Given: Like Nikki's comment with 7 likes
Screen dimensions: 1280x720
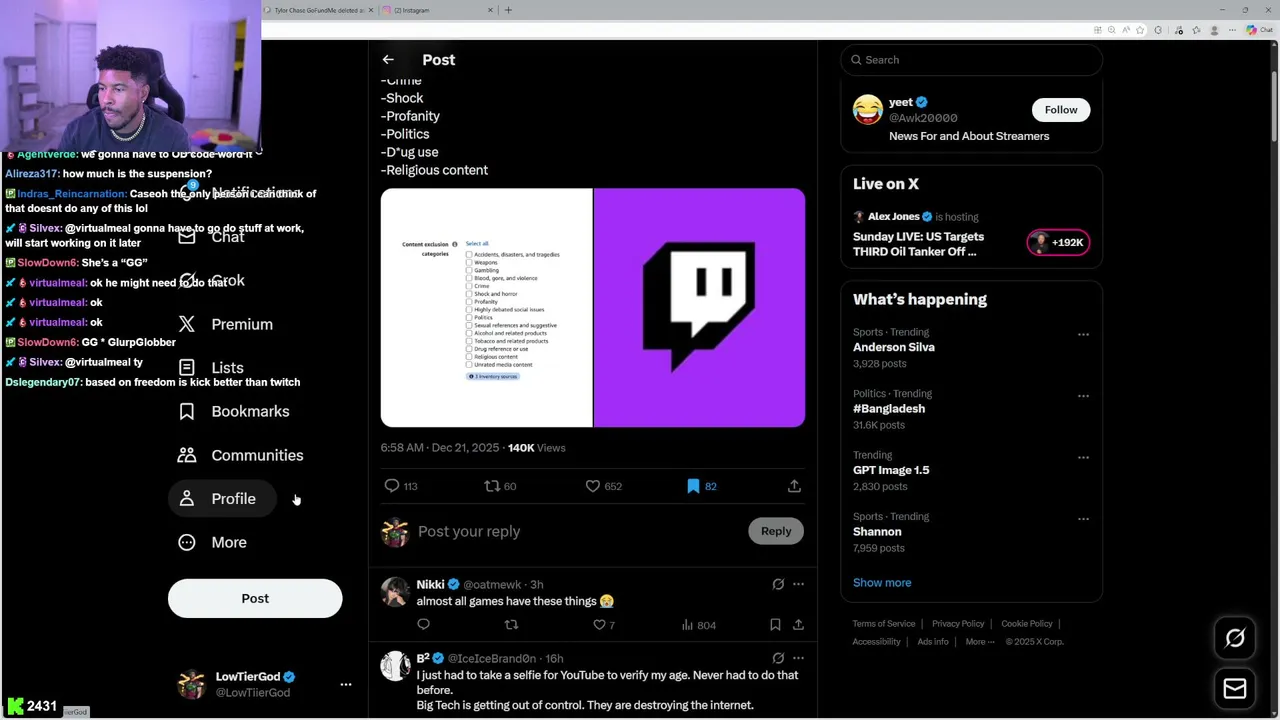Looking at the screenshot, I should pyautogui.click(x=603, y=625).
